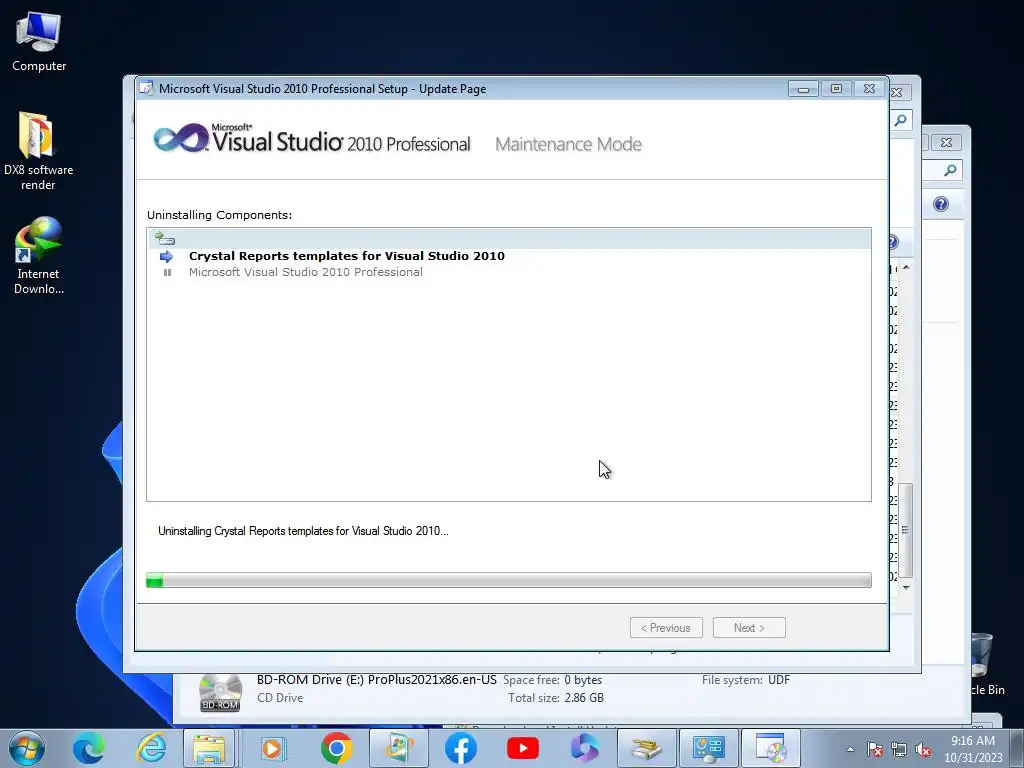
Task: Minimize the Visual Studio Setup window
Action: 803,89
